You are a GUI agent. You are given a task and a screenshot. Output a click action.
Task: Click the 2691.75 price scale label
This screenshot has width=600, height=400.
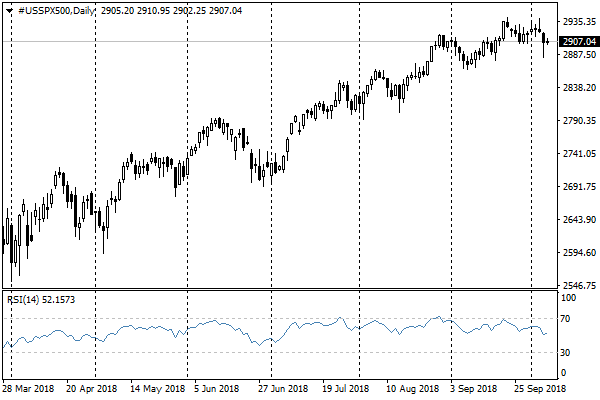579,187
